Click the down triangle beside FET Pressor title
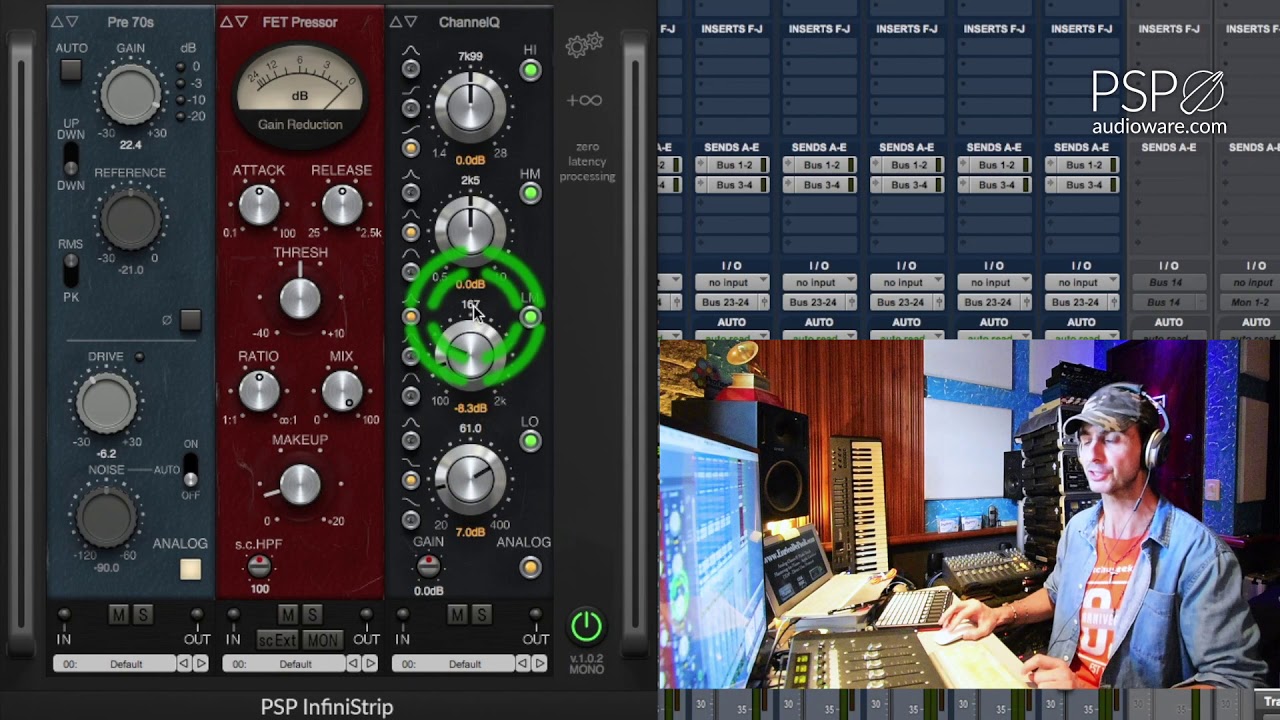Screen dimensions: 1280x720 point(241,22)
